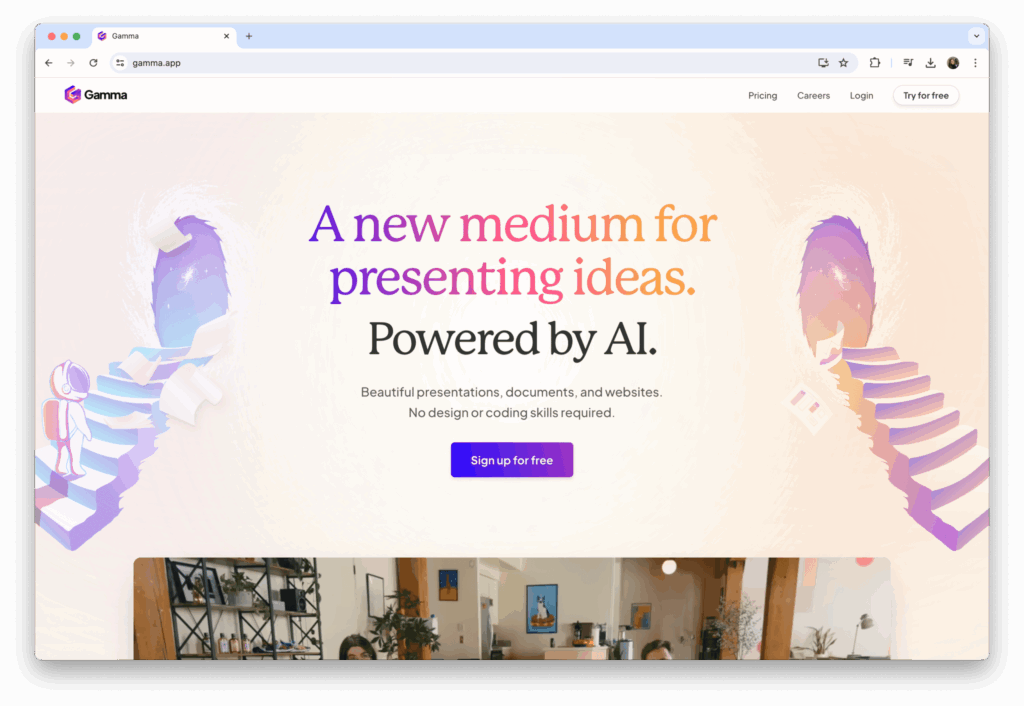Open the Careers link

click(x=814, y=95)
